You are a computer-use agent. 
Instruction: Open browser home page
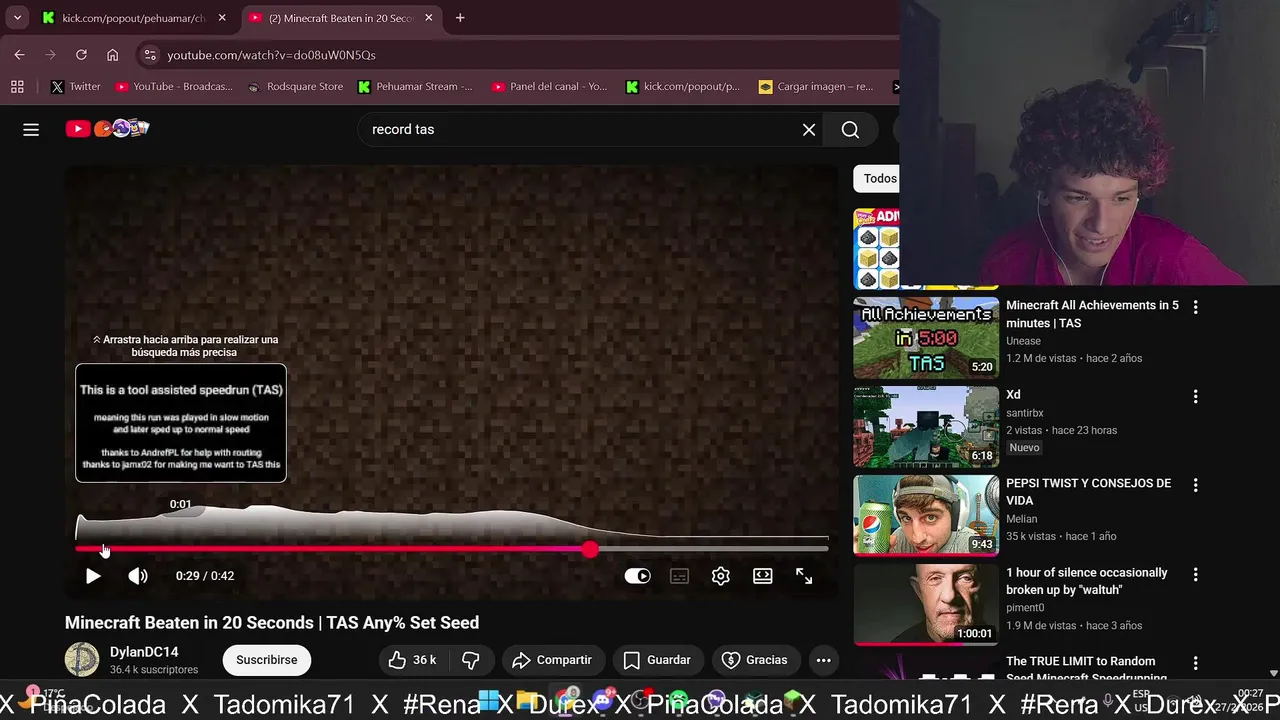[x=112, y=55]
